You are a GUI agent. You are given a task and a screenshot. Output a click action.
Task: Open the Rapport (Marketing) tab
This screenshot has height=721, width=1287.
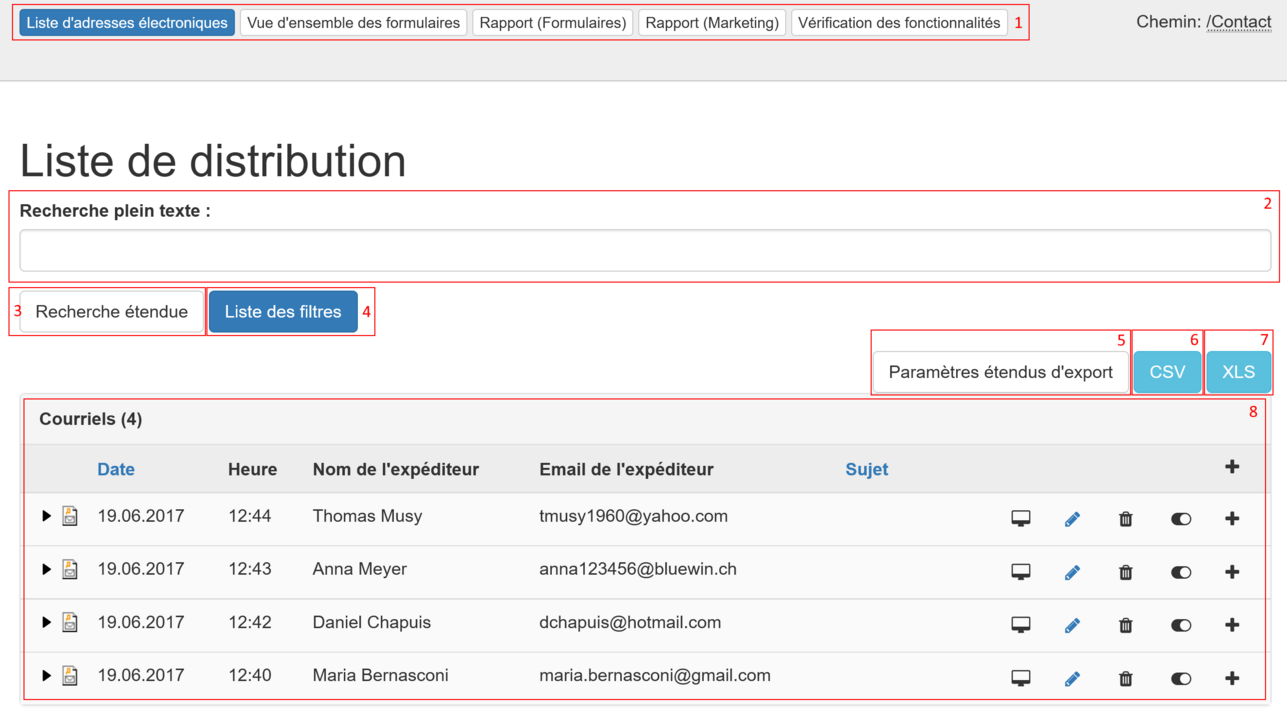[711, 22]
